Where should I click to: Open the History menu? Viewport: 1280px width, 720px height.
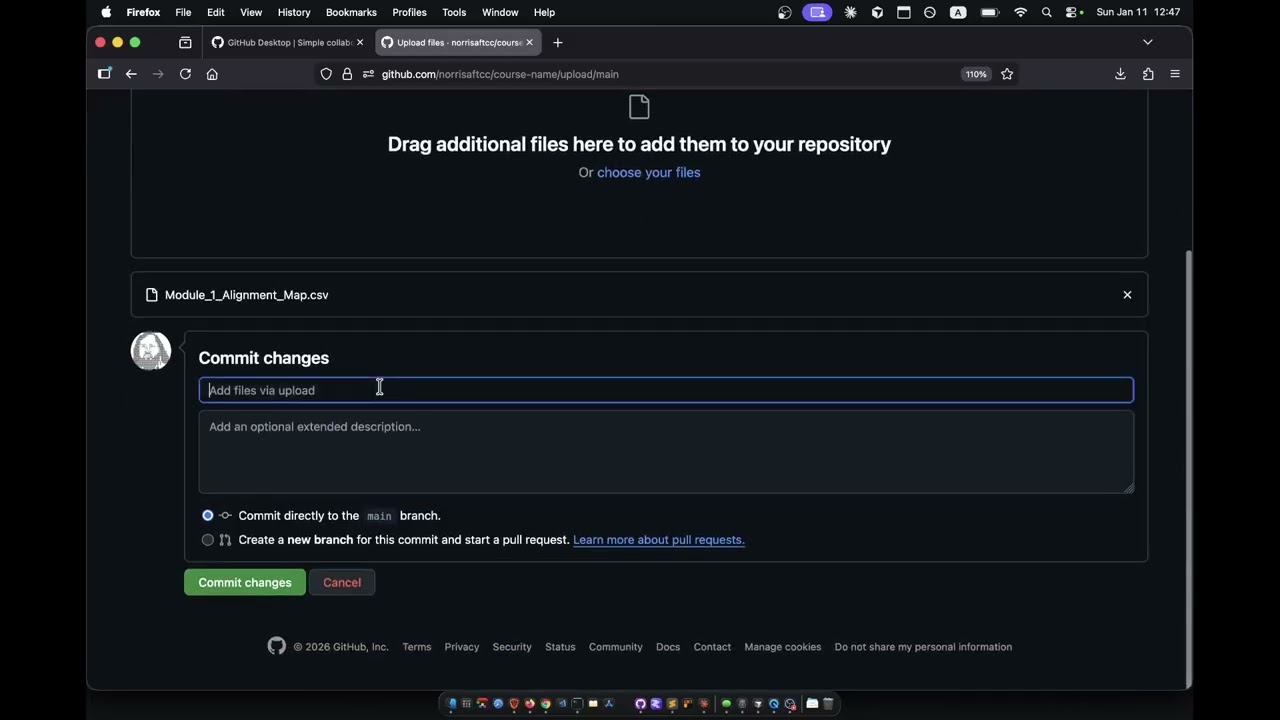coord(294,12)
